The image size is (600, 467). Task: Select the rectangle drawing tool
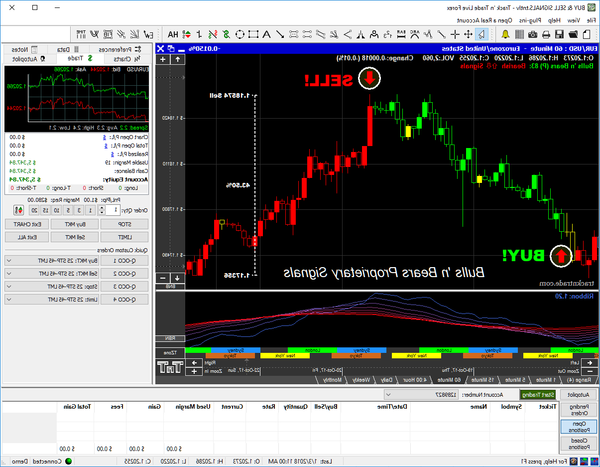click(253, 35)
